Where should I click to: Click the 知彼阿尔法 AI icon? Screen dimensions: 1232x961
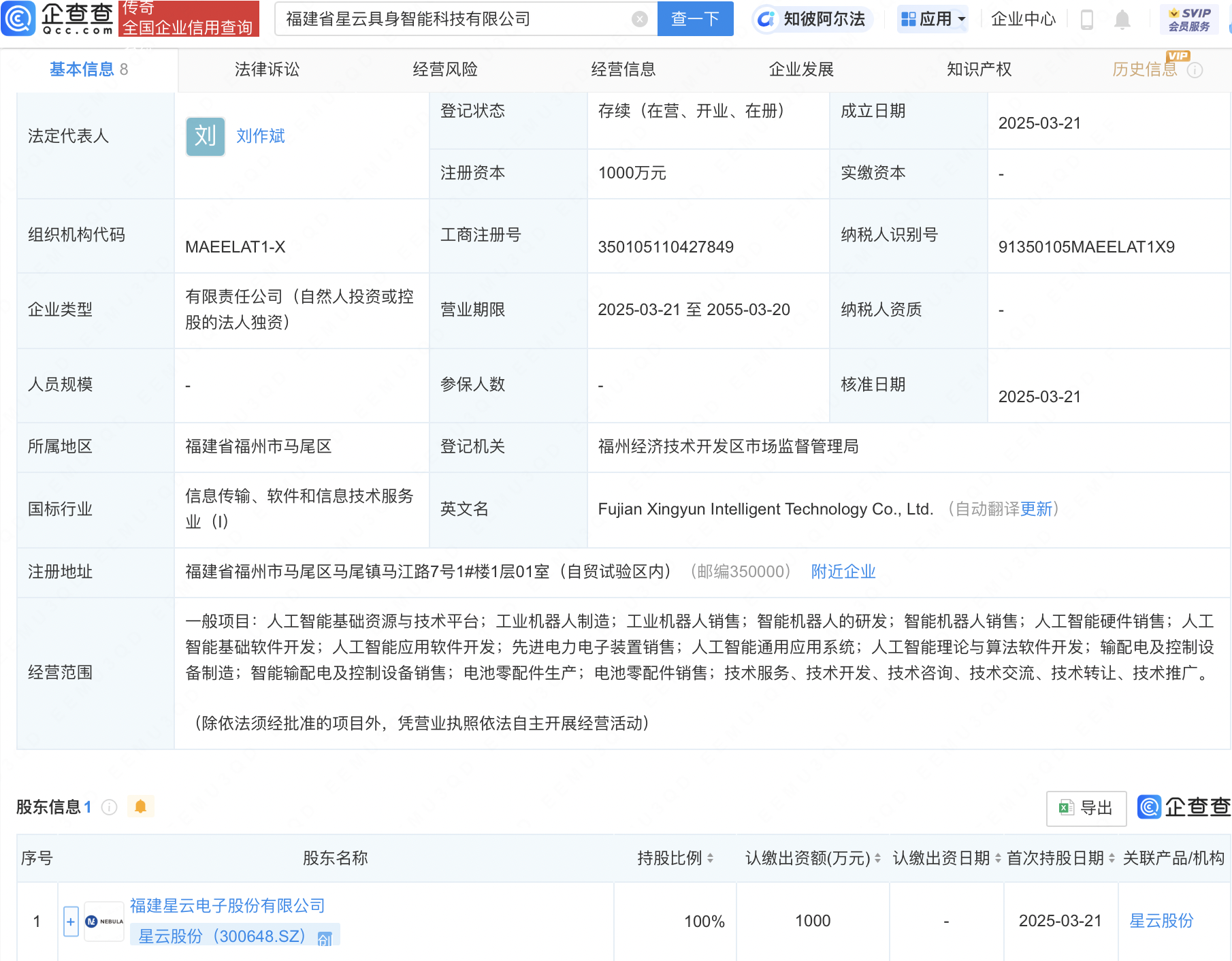click(x=766, y=19)
